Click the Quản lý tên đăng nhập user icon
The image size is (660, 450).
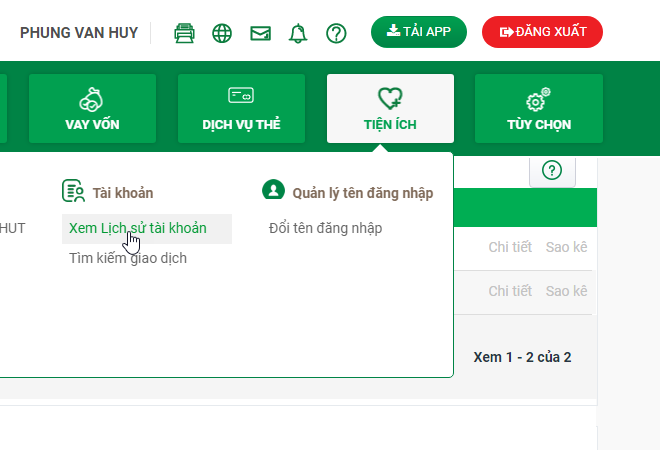pos(274,189)
